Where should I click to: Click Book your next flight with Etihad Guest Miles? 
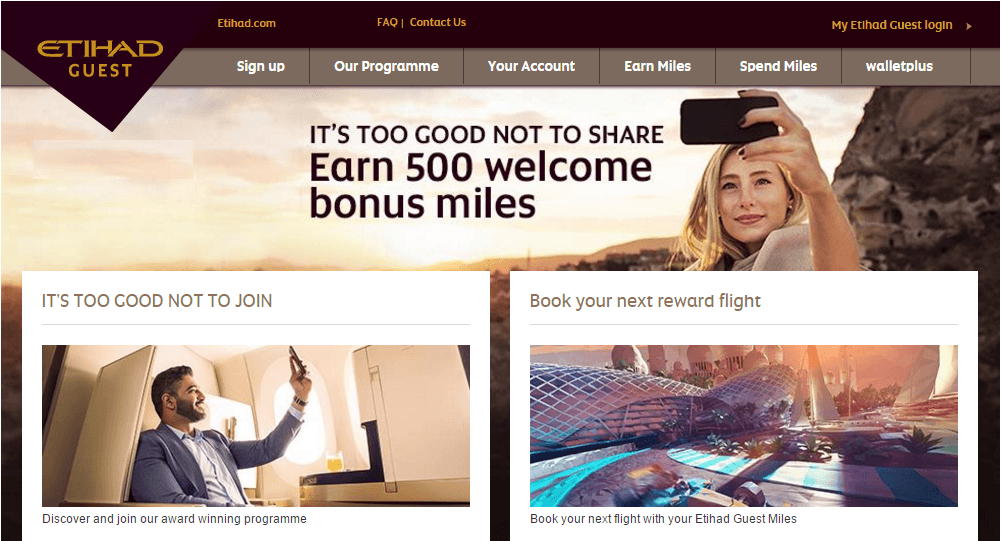663,519
